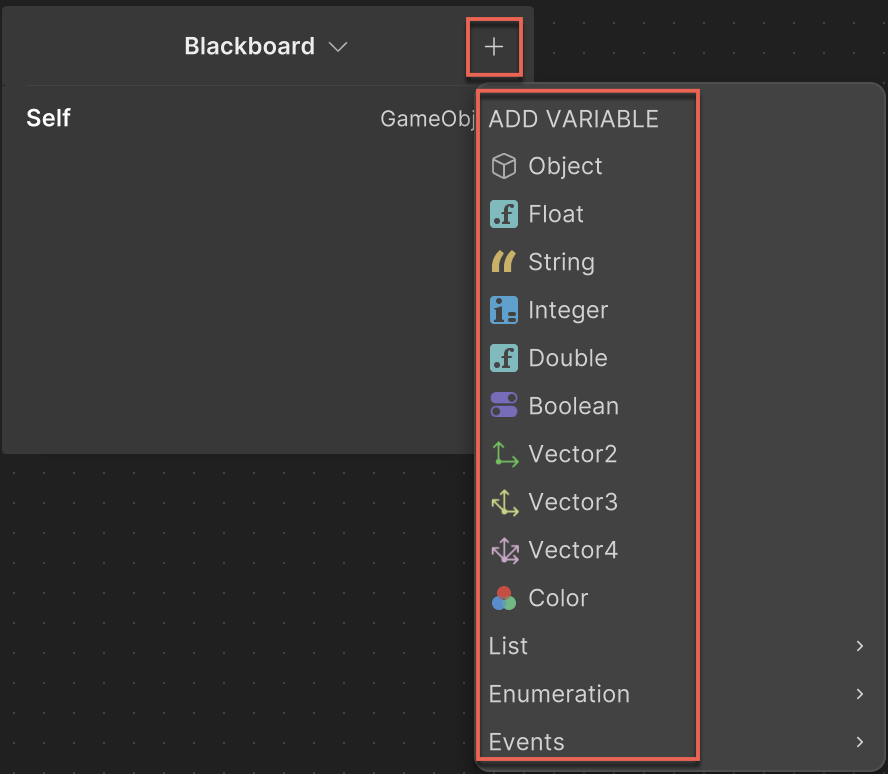888x774 pixels.
Task: Select the Self variable row
Action: pyautogui.click(x=49, y=118)
